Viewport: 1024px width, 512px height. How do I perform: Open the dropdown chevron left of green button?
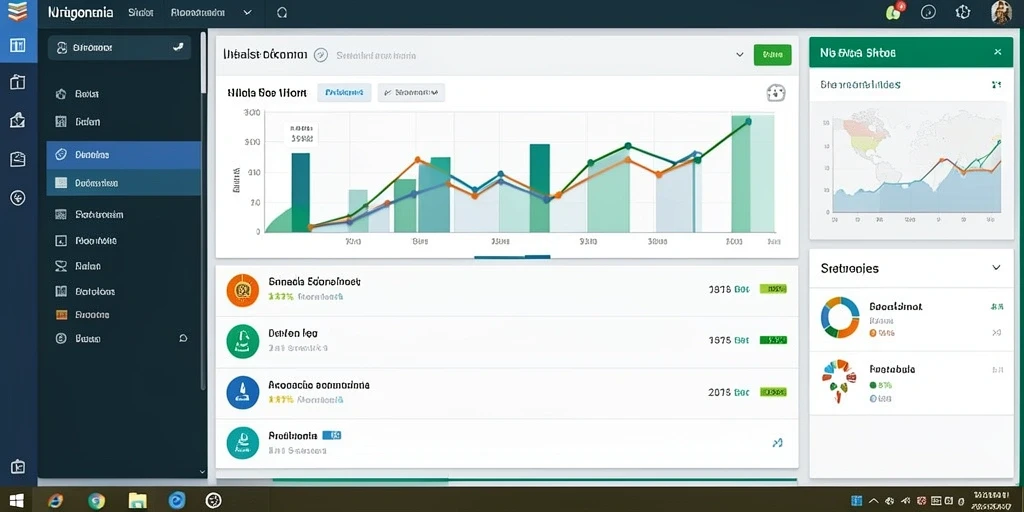(x=739, y=55)
